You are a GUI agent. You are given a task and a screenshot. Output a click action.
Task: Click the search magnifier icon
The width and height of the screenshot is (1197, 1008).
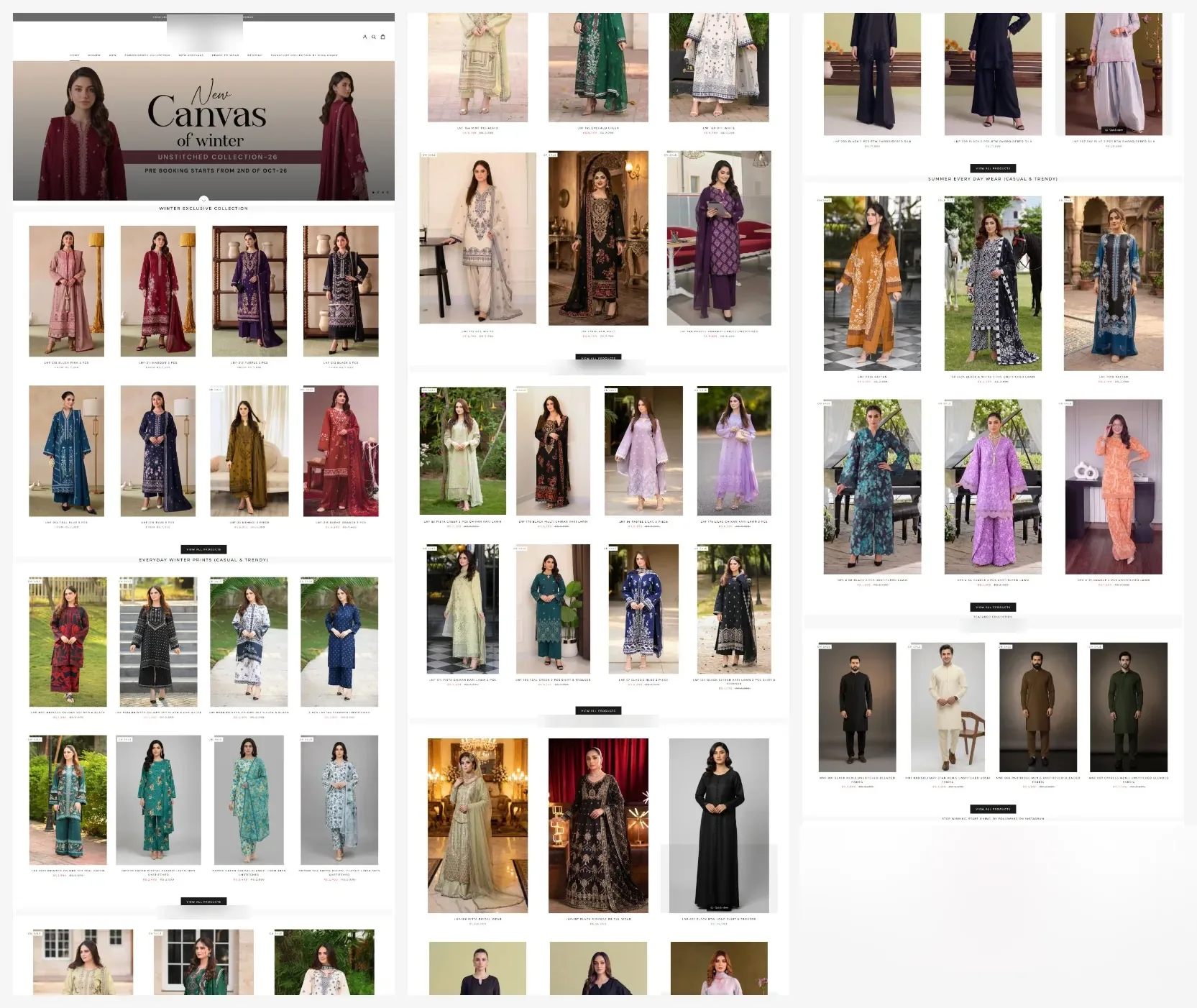point(373,37)
